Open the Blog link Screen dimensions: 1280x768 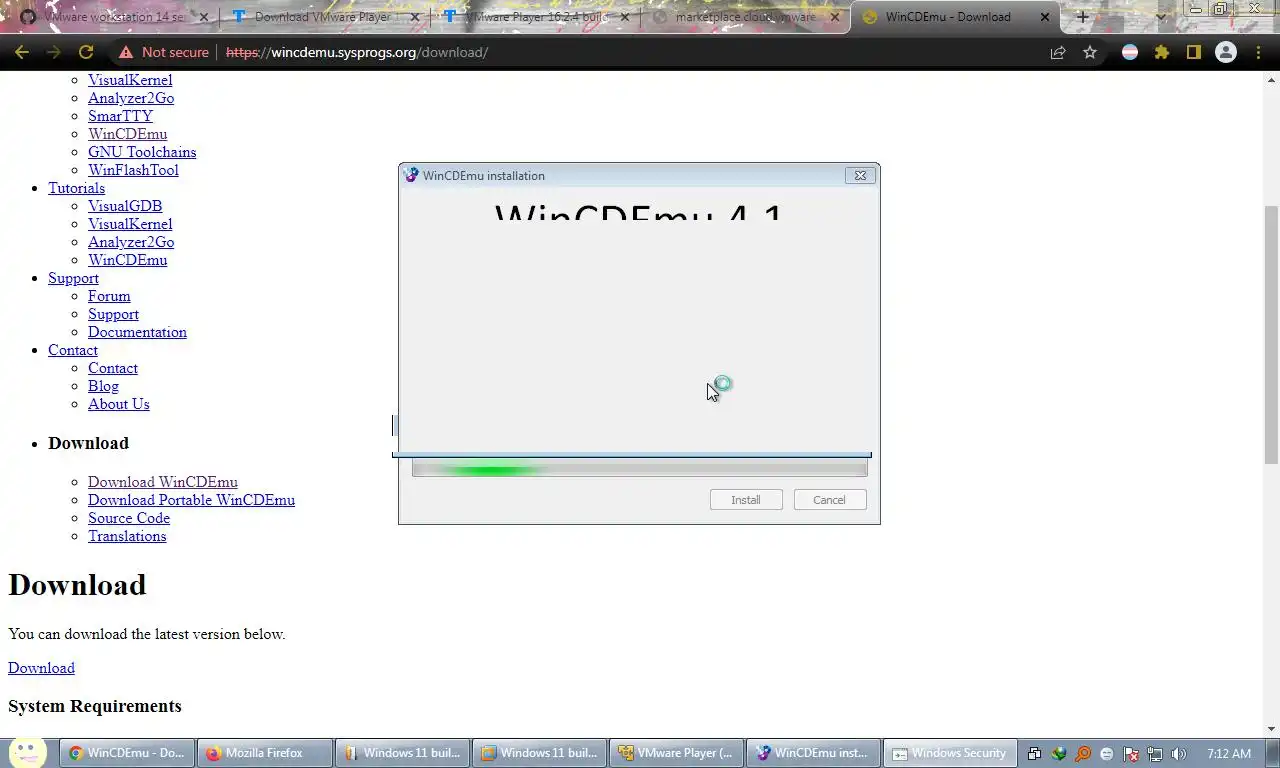click(103, 386)
